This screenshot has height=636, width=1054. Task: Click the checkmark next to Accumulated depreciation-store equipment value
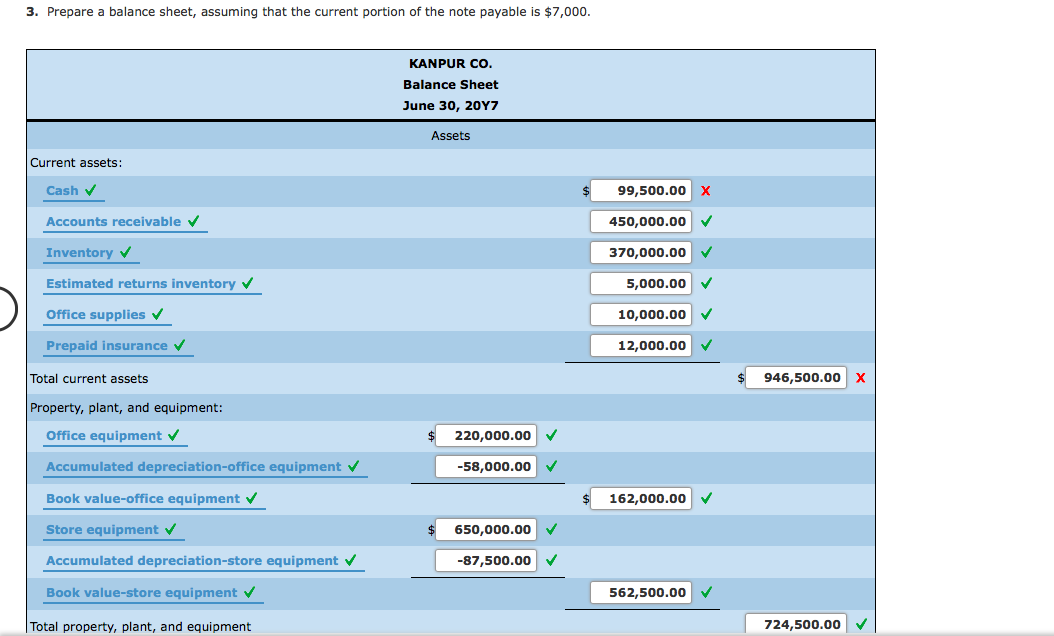coord(551,560)
